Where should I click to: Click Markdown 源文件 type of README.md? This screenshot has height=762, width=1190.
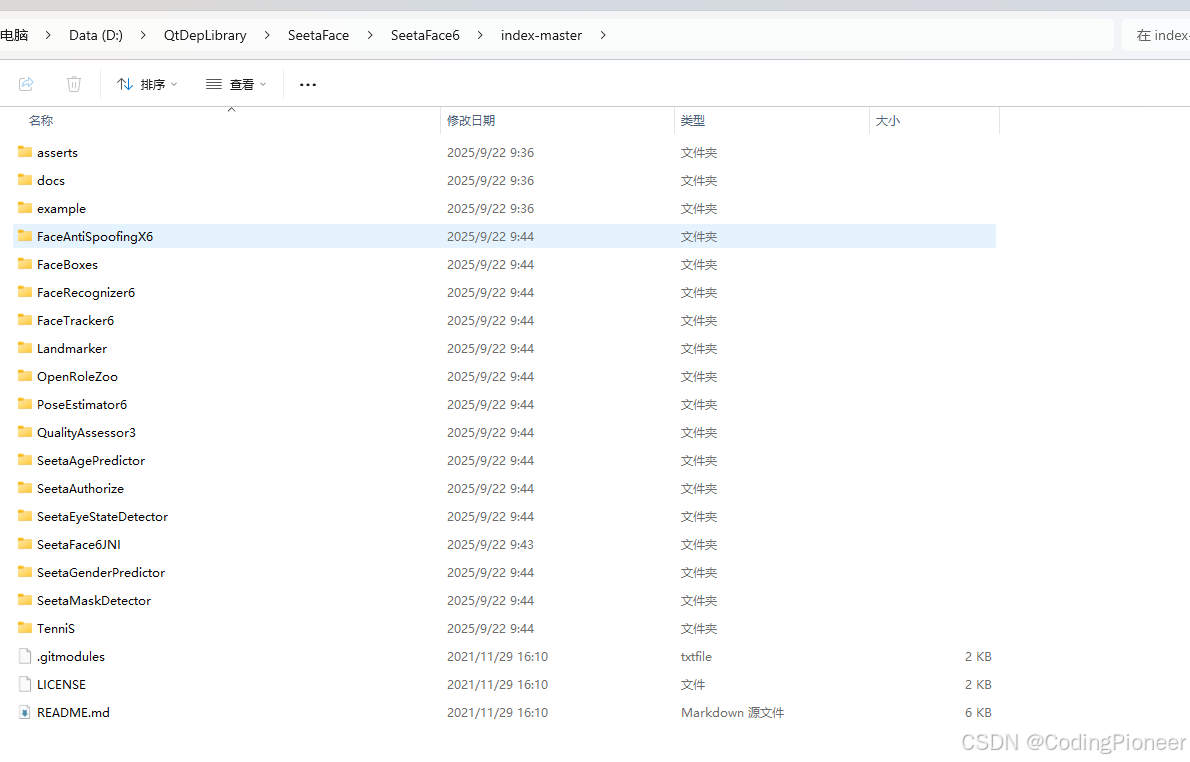click(x=732, y=713)
